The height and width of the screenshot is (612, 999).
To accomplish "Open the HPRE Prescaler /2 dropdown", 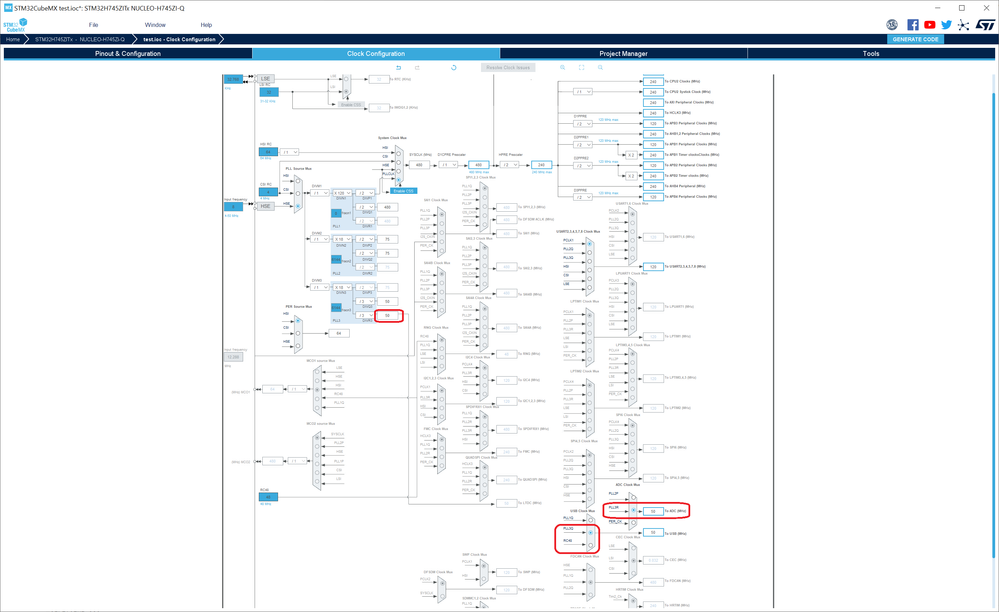I will pos(509,165).
